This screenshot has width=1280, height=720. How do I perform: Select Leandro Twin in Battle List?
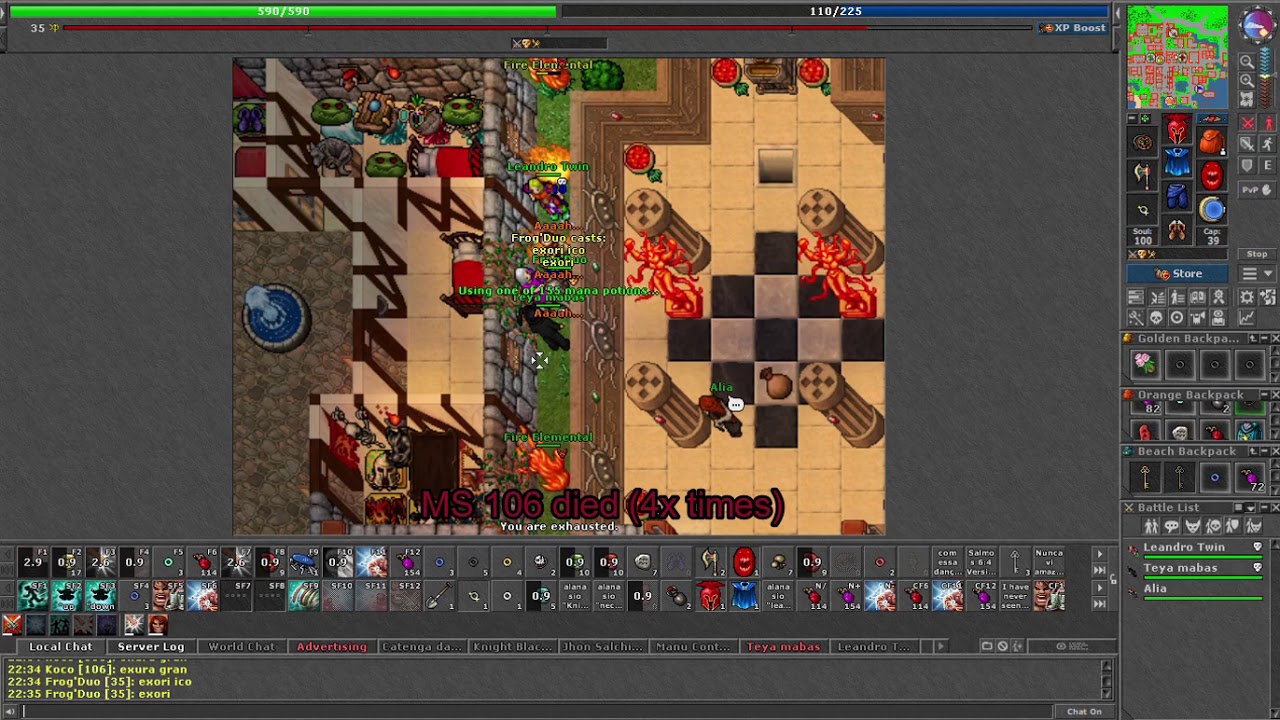coord(1194,548)
